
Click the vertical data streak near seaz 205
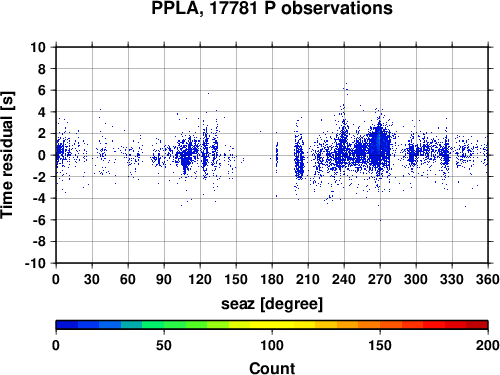299,157
